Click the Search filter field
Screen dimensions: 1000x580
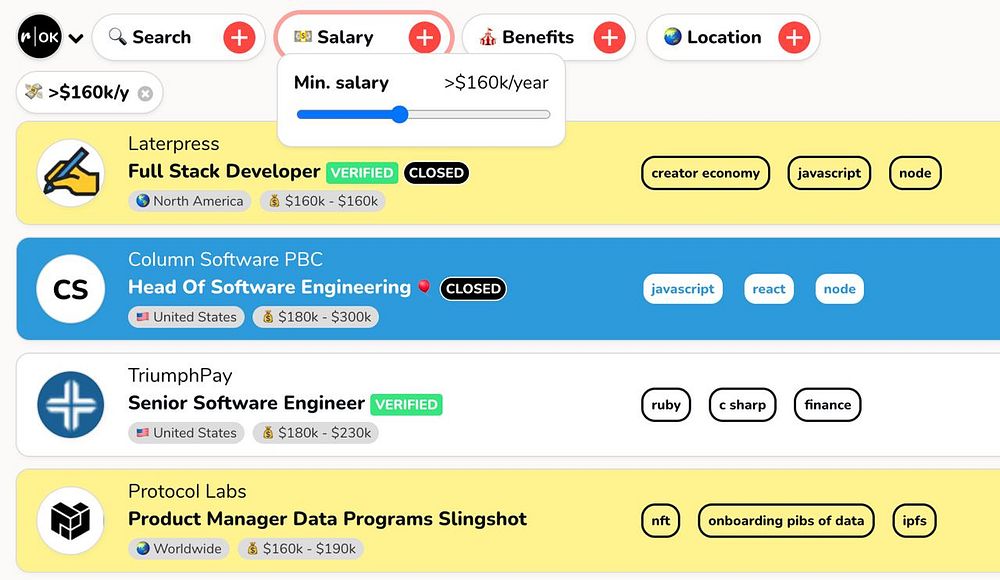(x=179, y=37)
